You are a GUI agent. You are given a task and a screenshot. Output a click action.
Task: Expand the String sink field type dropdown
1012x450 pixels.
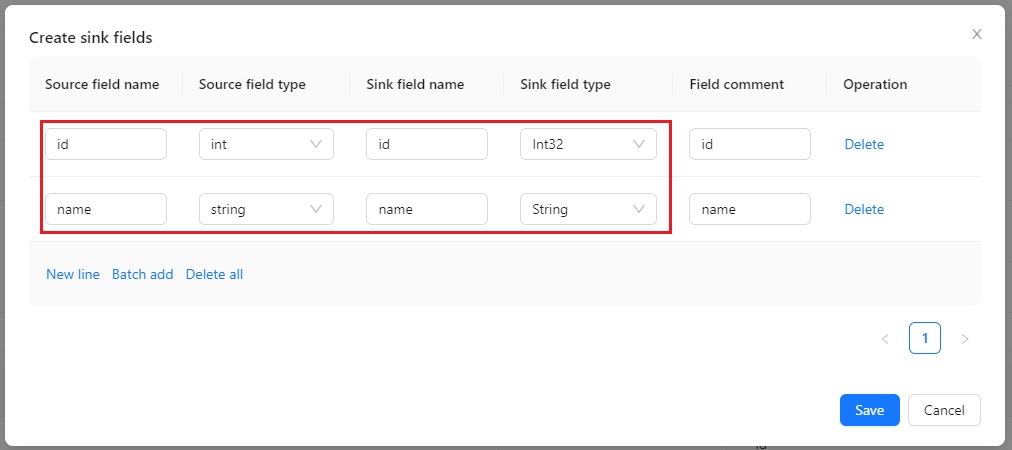tap(588, 209)
